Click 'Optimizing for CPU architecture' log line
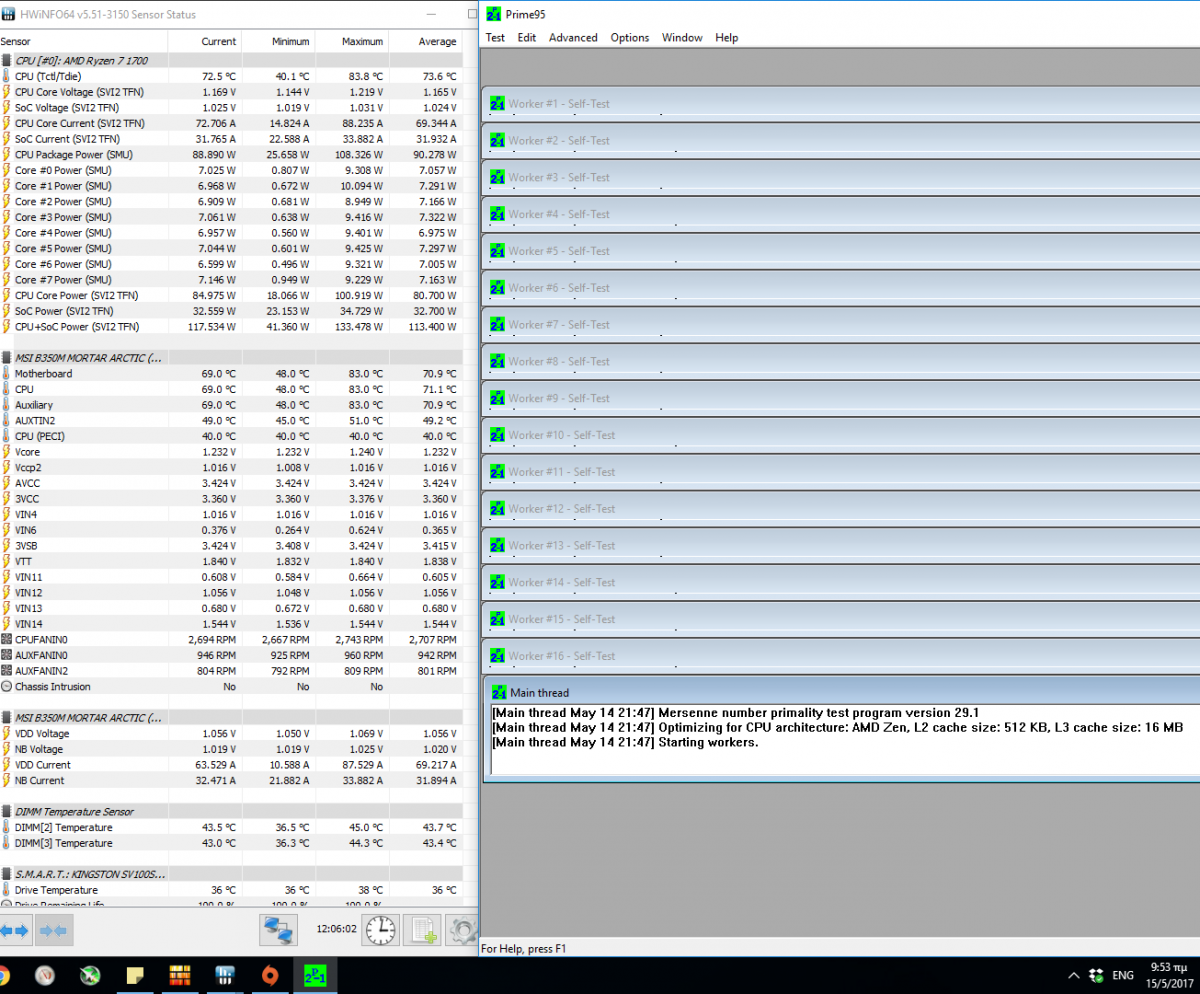 [x=838, y=727]
